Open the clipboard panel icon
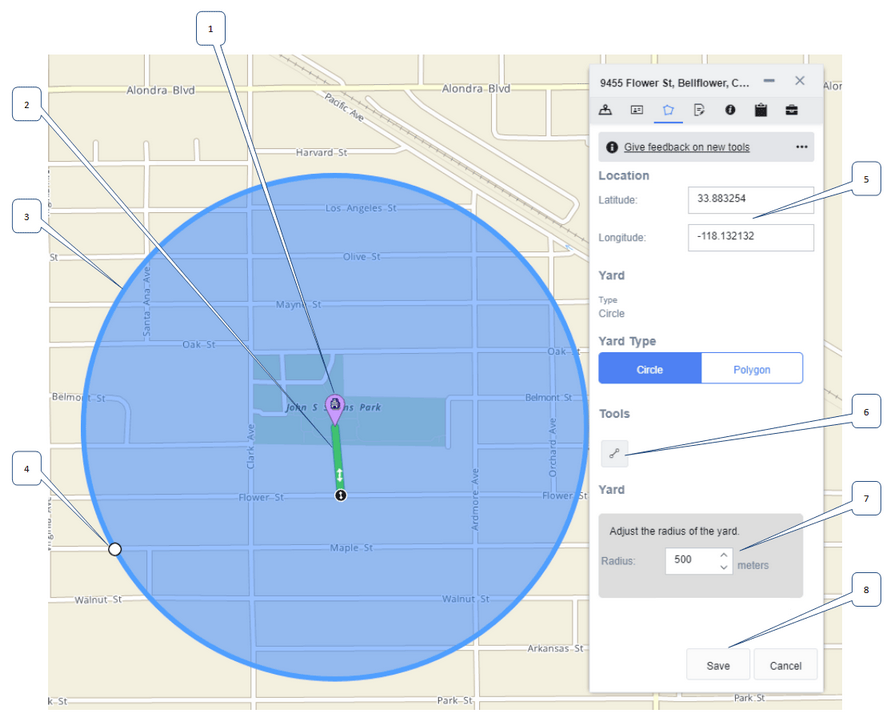Image resolution: width=891 pixels, height=714 pixels. [x=761, y=110]
